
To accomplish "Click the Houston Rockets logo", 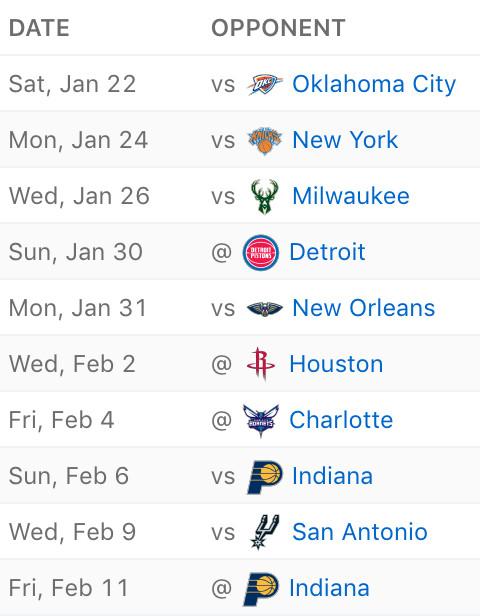I will [x=261, y=364].
